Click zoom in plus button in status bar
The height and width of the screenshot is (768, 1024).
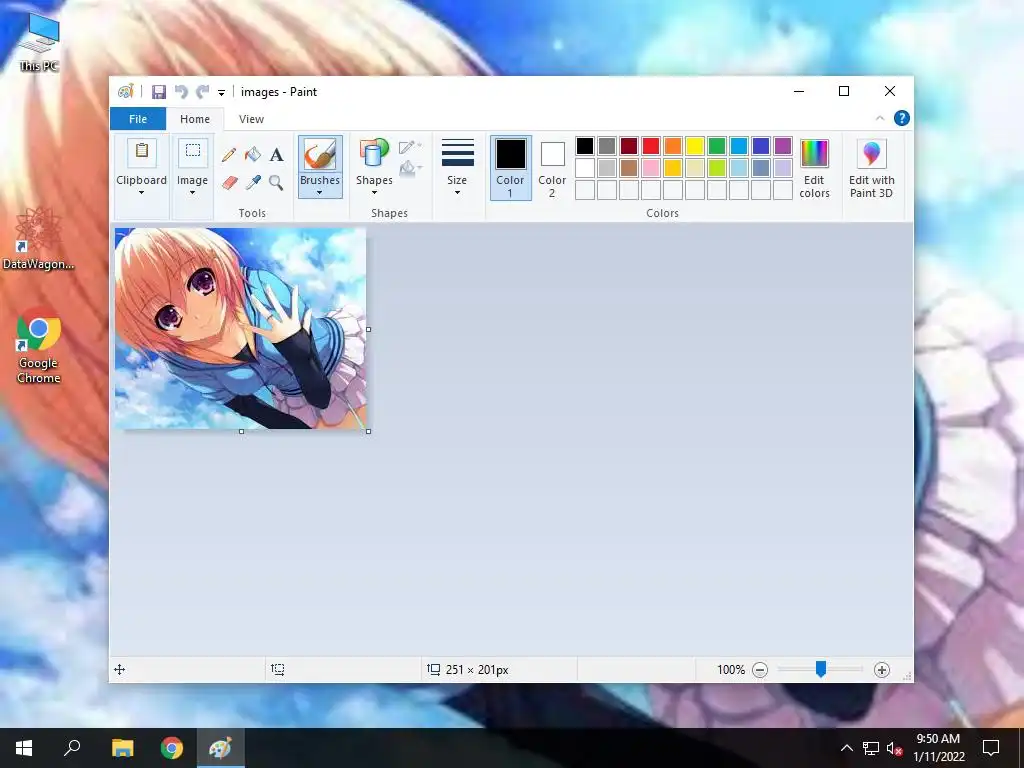(882, 670)
